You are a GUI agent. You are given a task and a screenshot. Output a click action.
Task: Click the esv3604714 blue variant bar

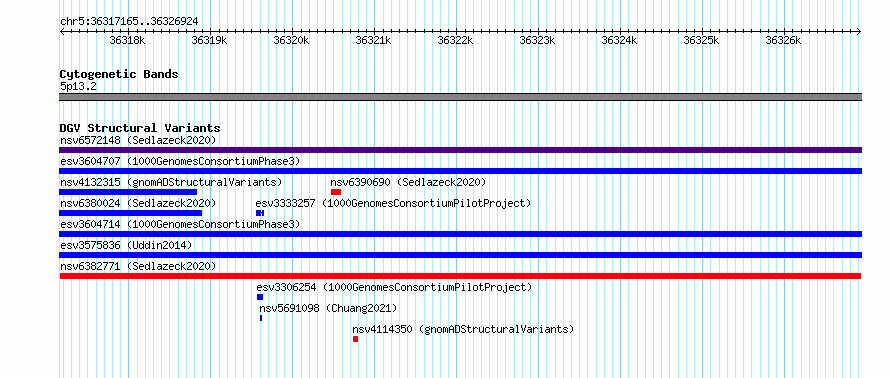click(460, 234)
